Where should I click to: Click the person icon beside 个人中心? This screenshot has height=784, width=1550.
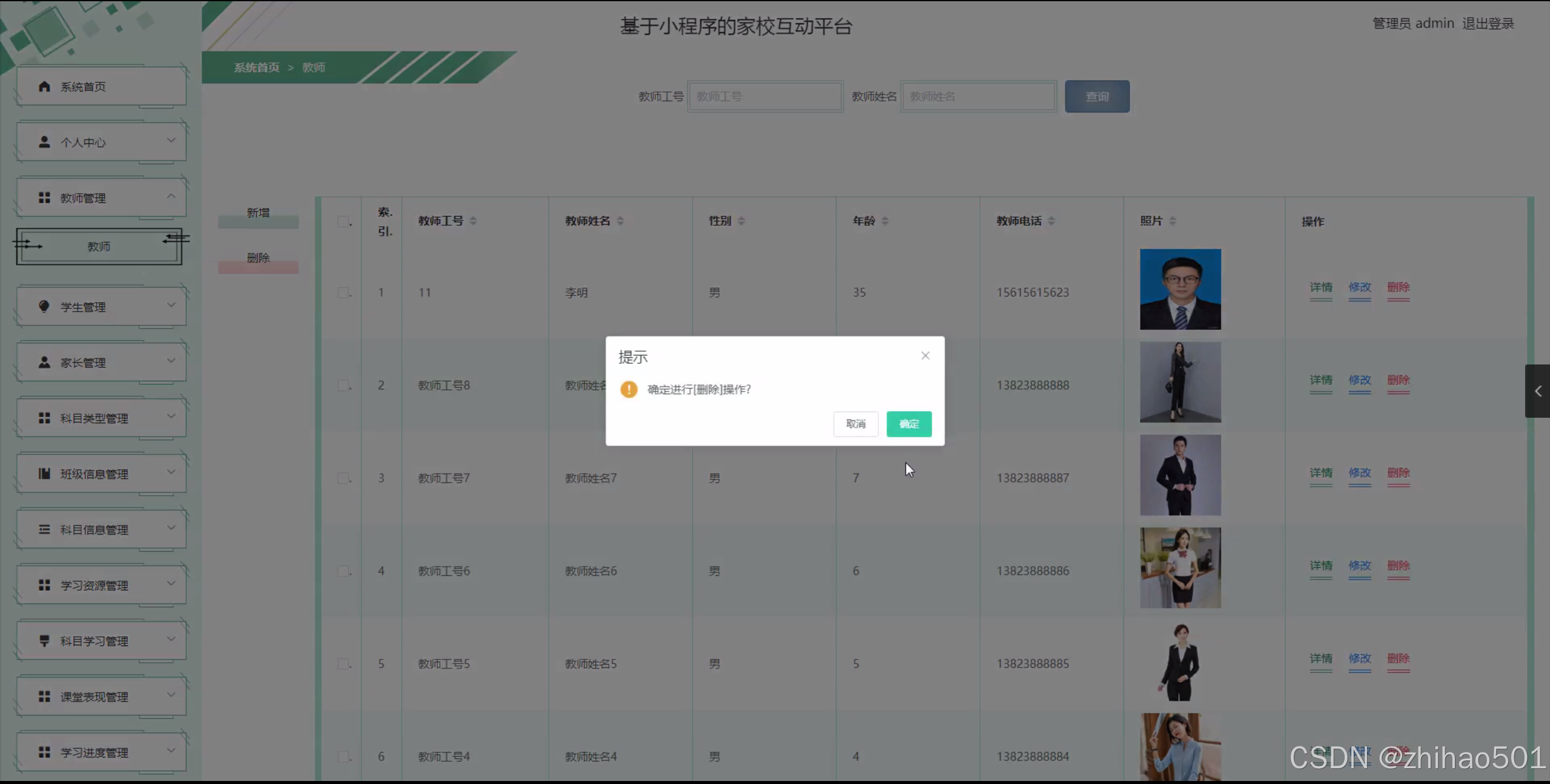tap(44, 142)
